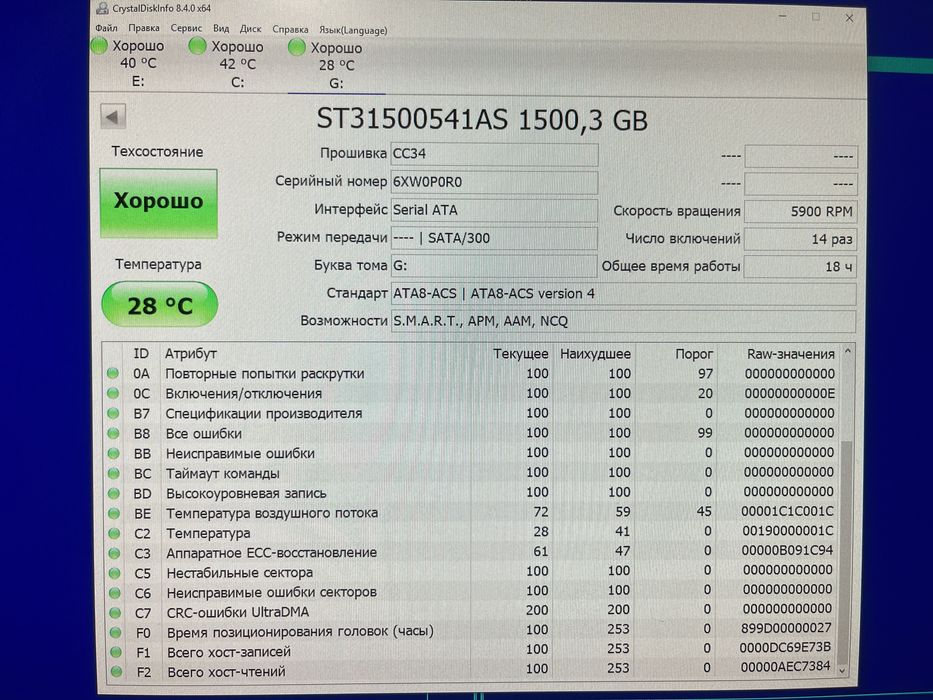
Task: Click status dot for attribute F1
Action: [116, 652]
